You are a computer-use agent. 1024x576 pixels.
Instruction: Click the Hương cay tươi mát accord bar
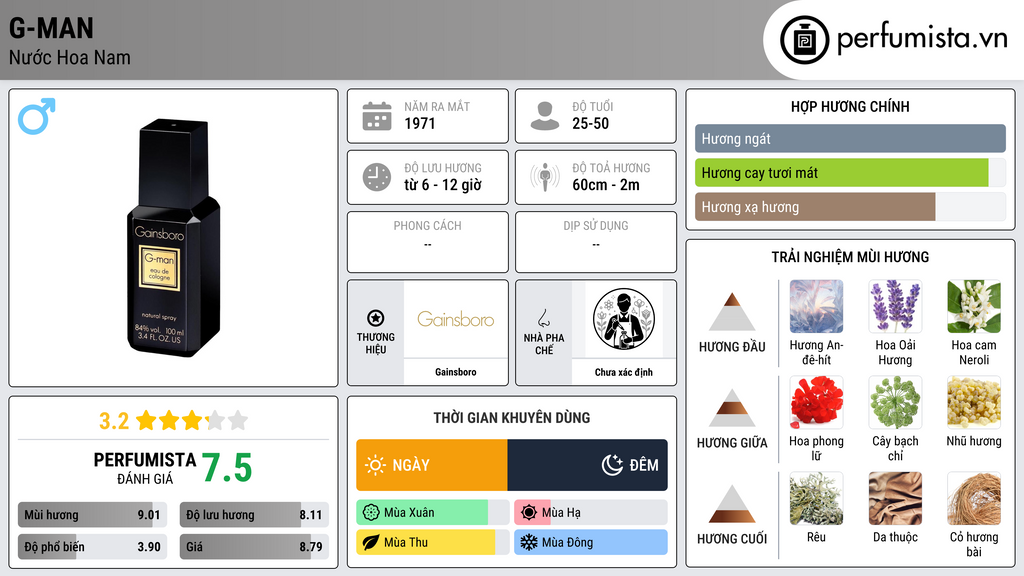850,173
